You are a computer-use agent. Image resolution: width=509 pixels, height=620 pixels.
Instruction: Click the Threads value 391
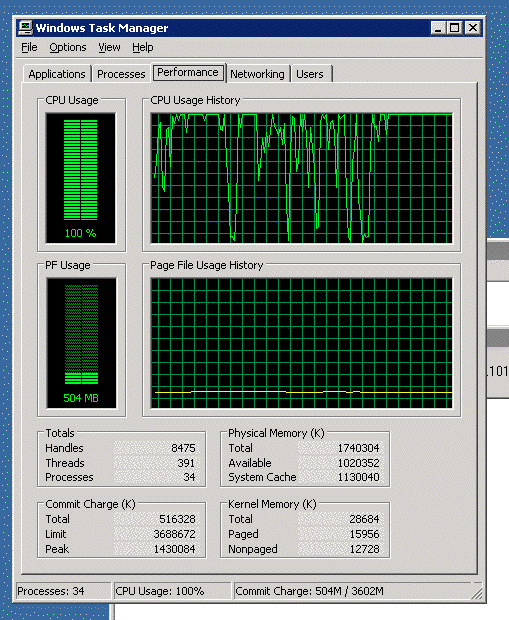pyautogui.click(x=186, y=463)
